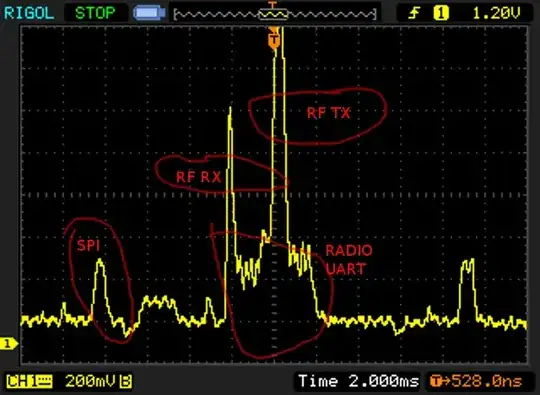Click the RIGOL brand logo
Screen dimensions: 540x395
(29, 13)
